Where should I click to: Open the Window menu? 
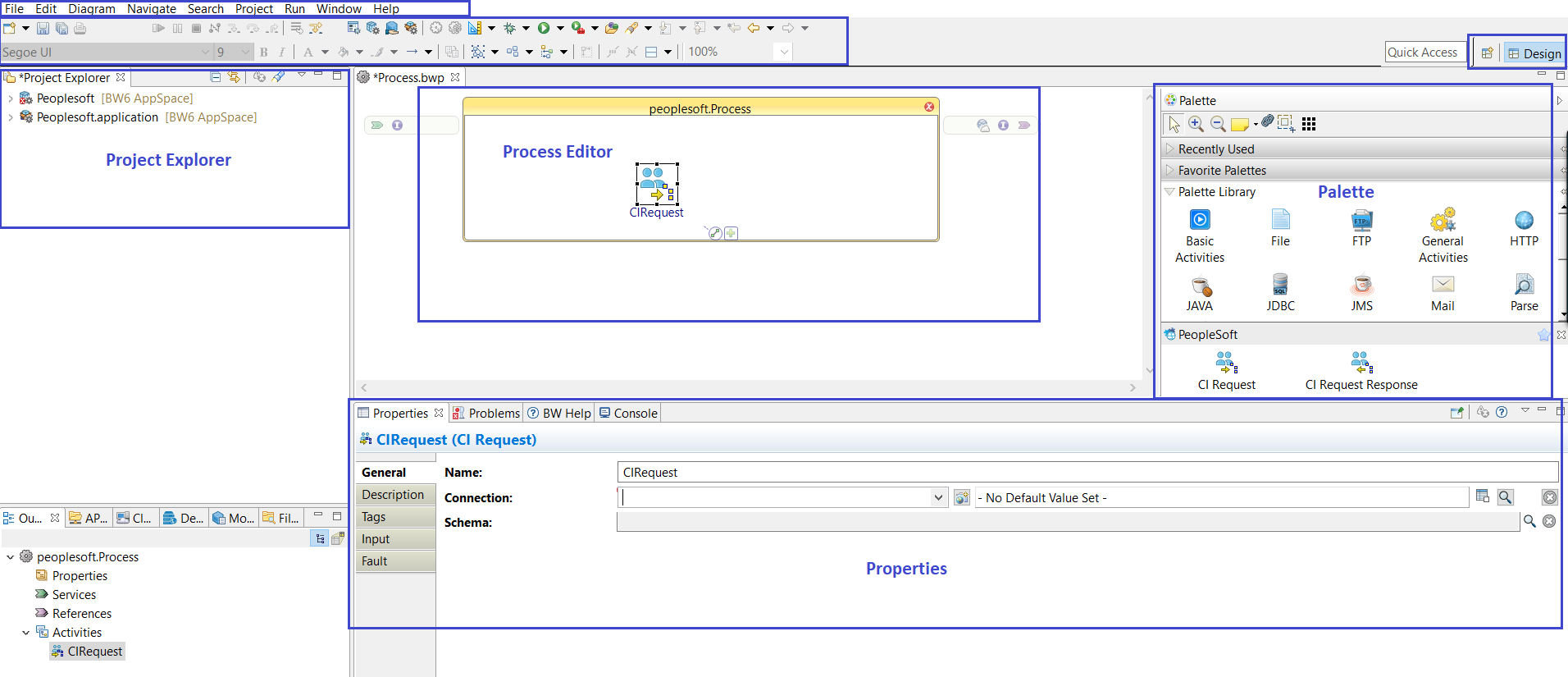tap(339, 9)
